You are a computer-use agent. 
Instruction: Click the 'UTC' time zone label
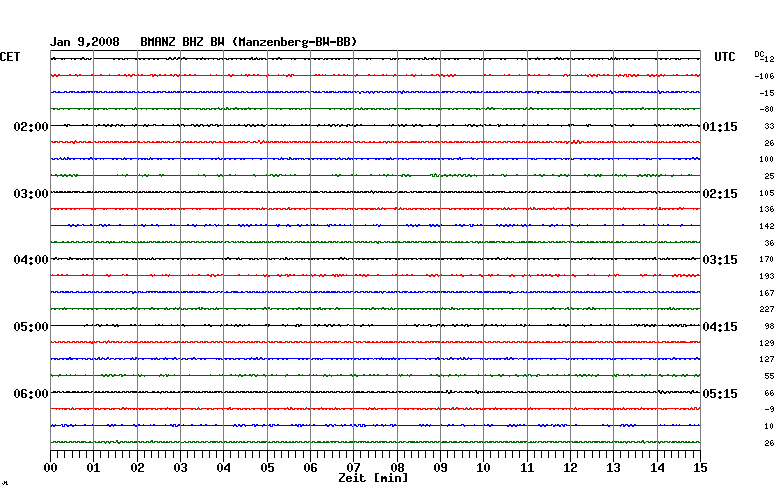pos(725,57)
